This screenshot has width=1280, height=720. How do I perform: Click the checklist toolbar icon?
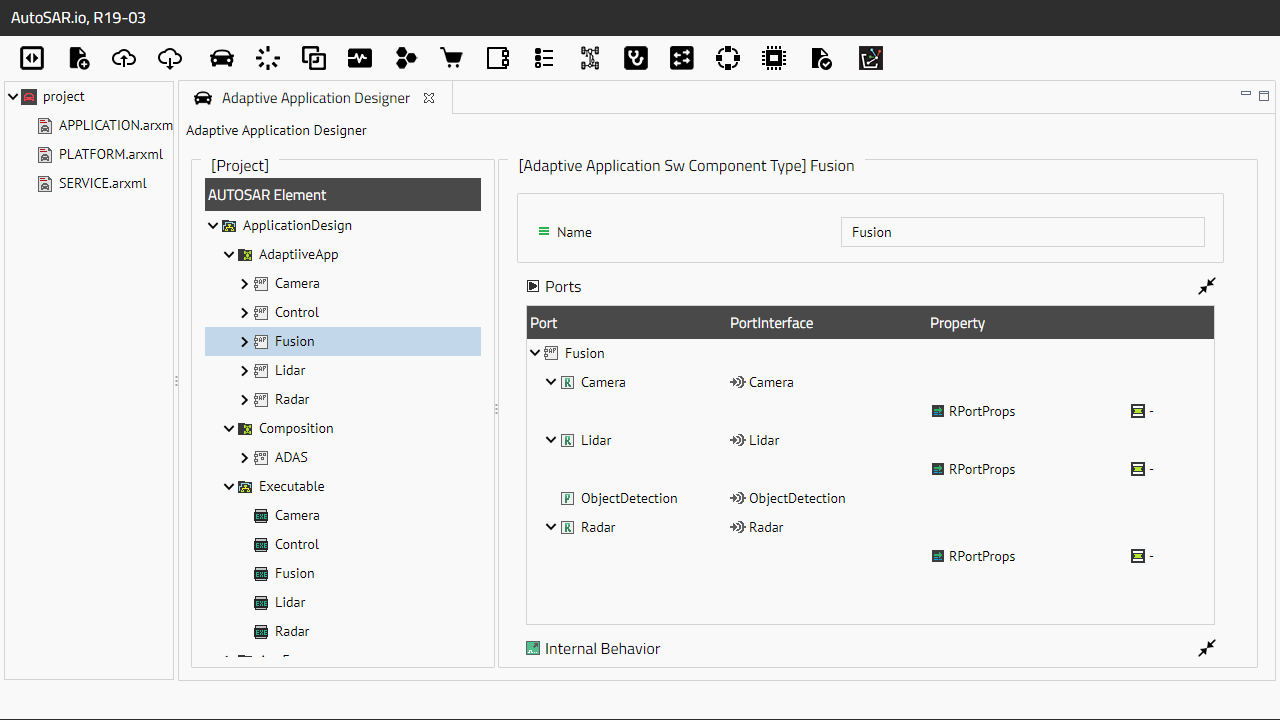[544, 58]
